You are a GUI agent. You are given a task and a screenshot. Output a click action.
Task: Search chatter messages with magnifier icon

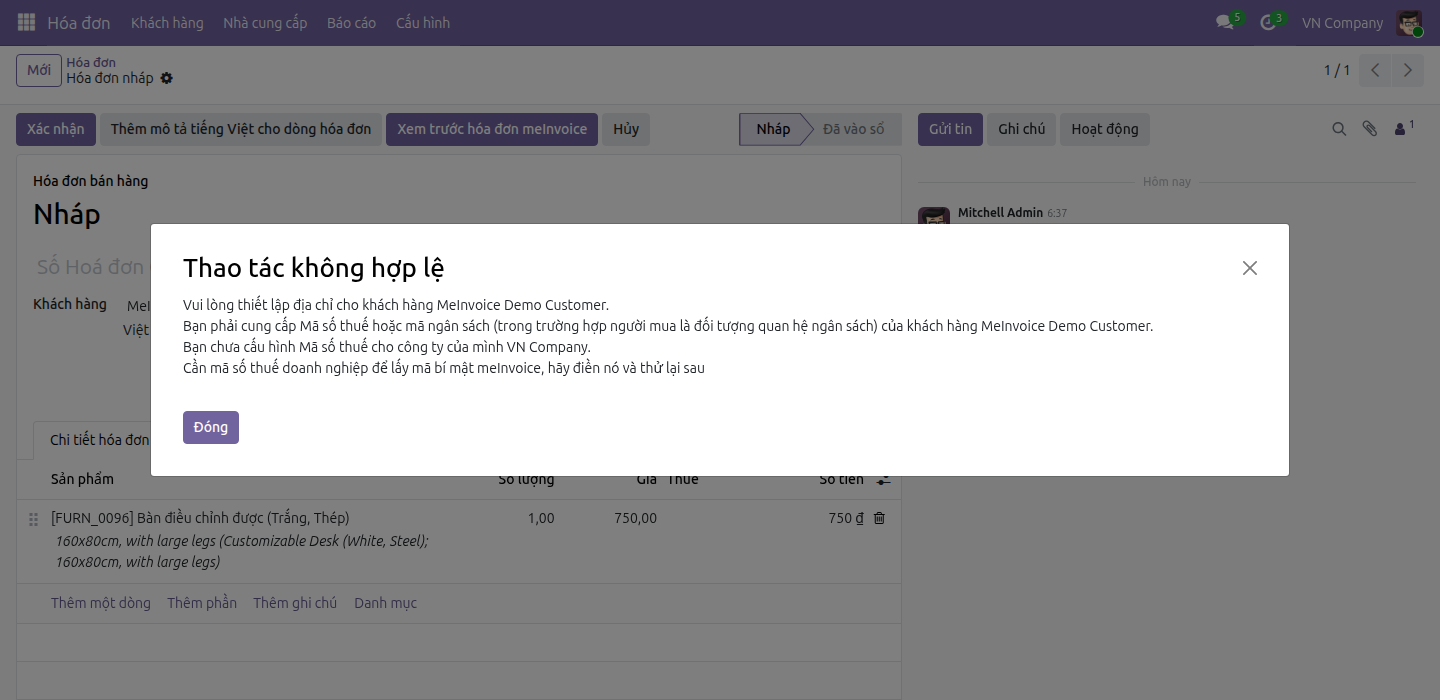[x=1339, y=129]
